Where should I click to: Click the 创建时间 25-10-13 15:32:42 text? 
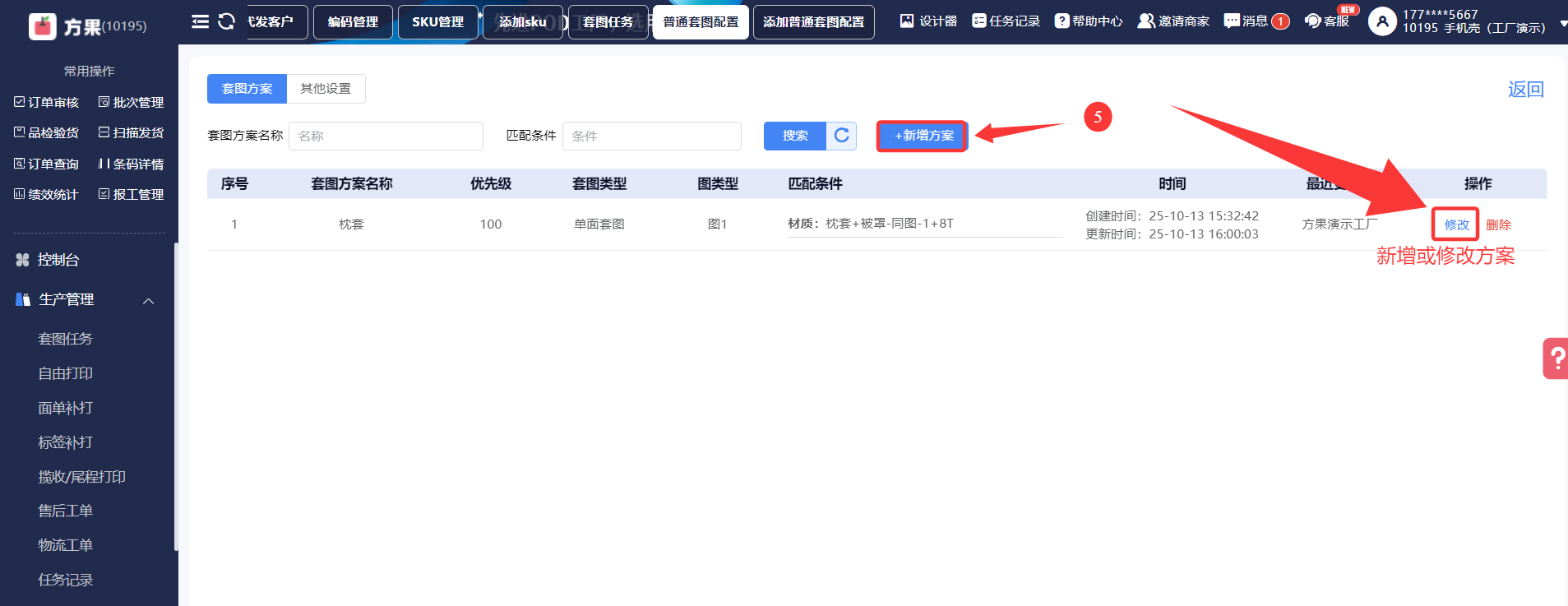click(x=1172, y=215)
